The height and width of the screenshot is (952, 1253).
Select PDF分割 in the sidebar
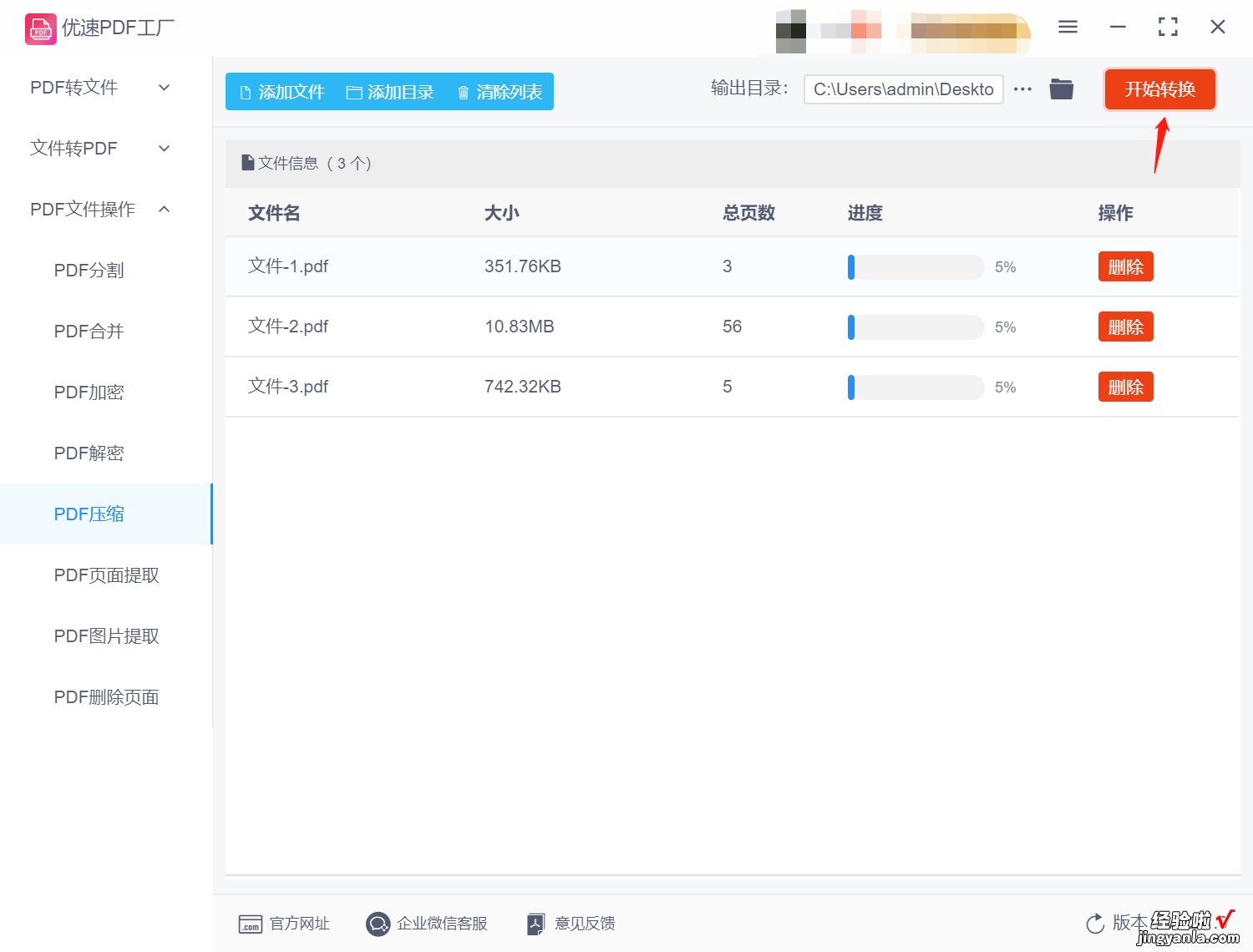106,271
